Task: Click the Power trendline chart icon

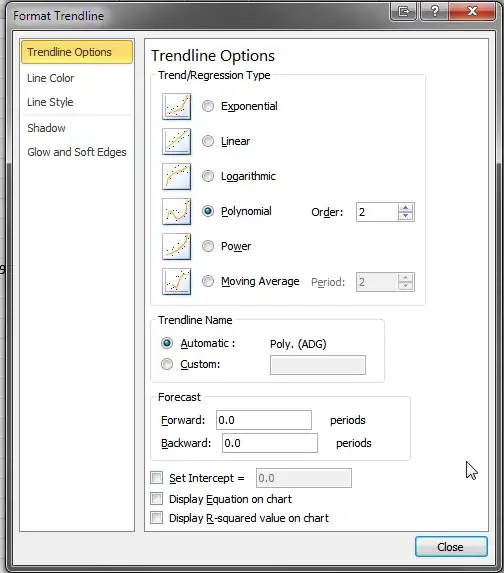Action: point(177,247)
